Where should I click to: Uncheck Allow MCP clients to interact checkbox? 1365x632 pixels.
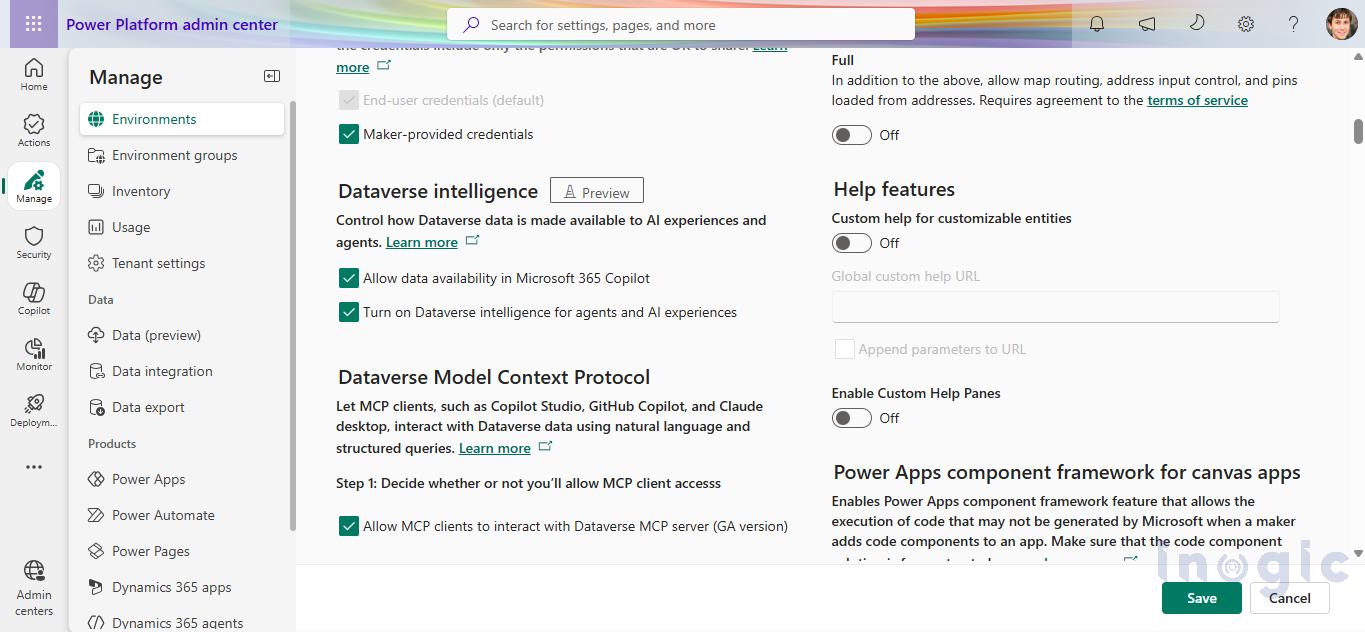[x=349, y=526]
